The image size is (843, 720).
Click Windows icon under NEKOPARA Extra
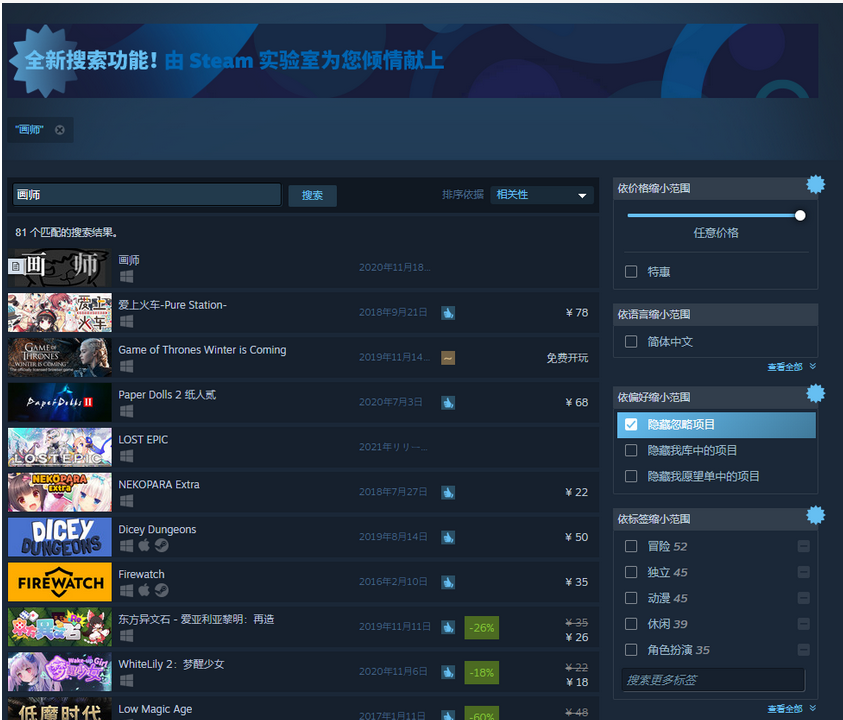[126, 501]
